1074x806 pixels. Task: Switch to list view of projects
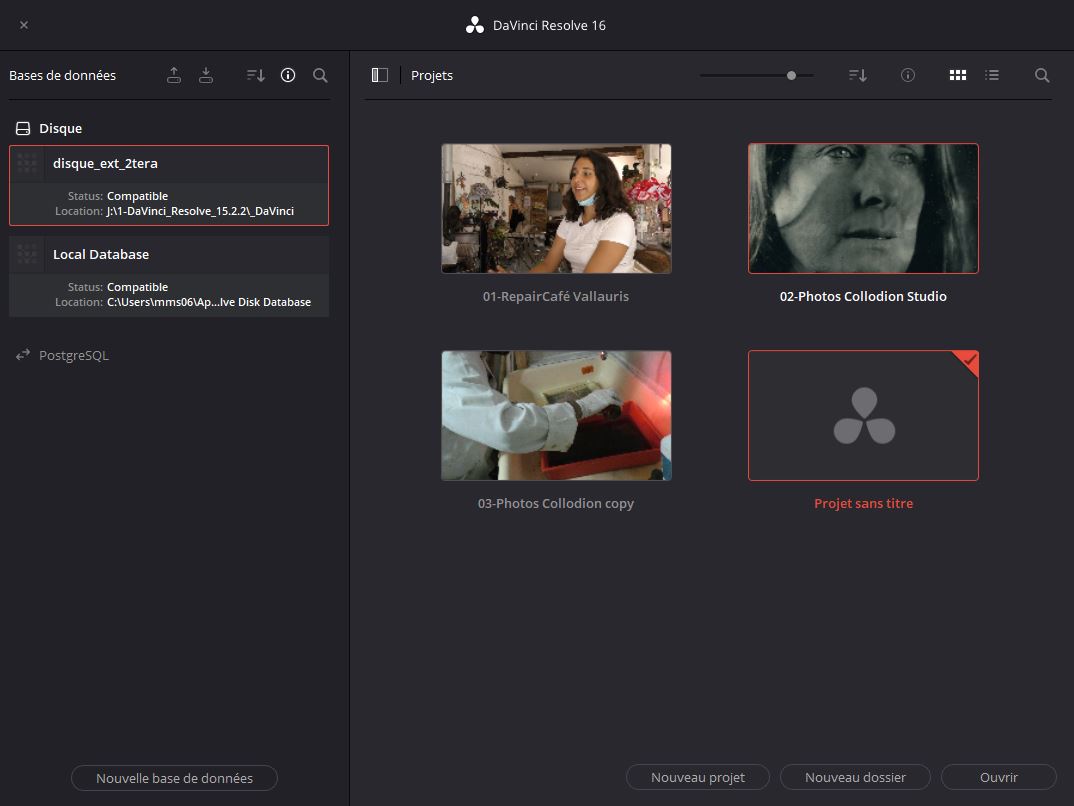pyautogui.click(x=992, y=75)
